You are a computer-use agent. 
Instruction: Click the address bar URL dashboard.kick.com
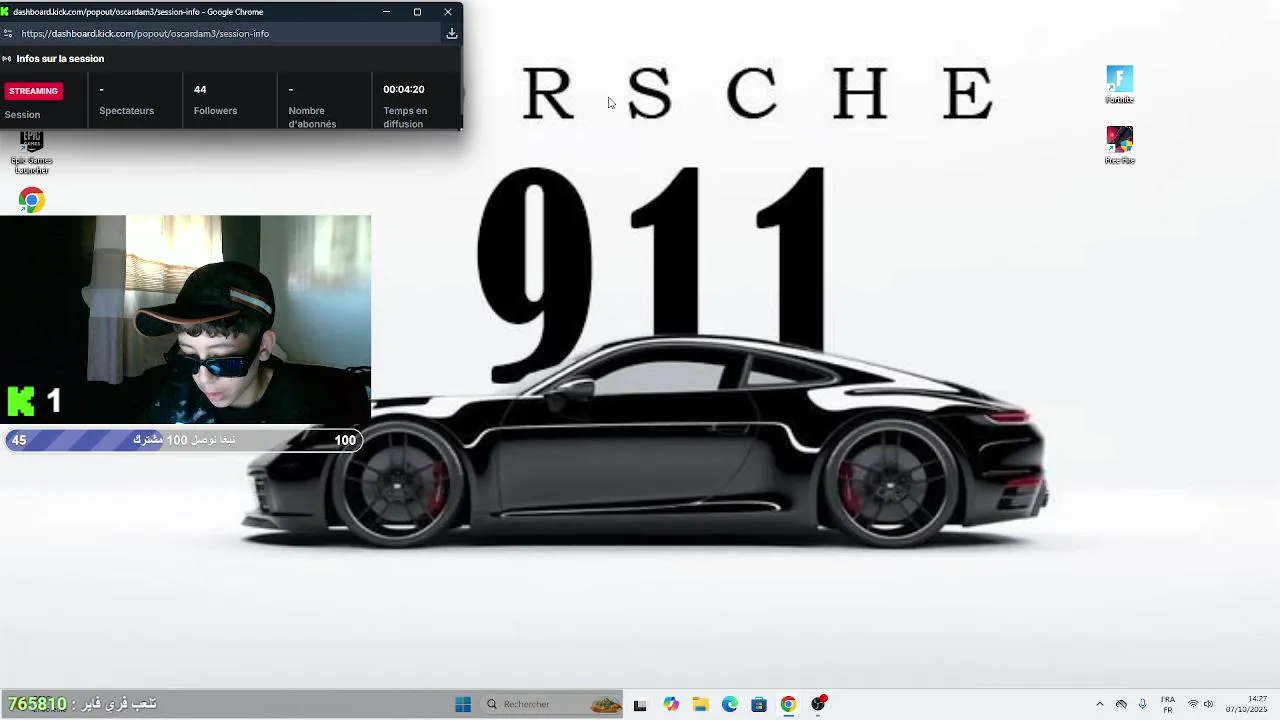coord(145,33)
